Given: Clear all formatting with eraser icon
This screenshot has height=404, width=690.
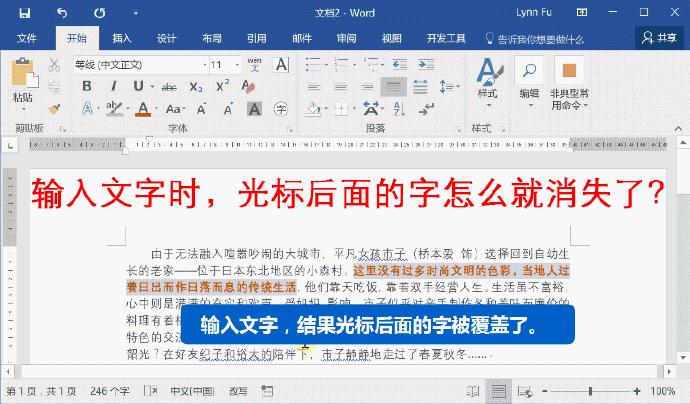Looking at the screenshot, I should pyautogui.click(x=248, y=86).
